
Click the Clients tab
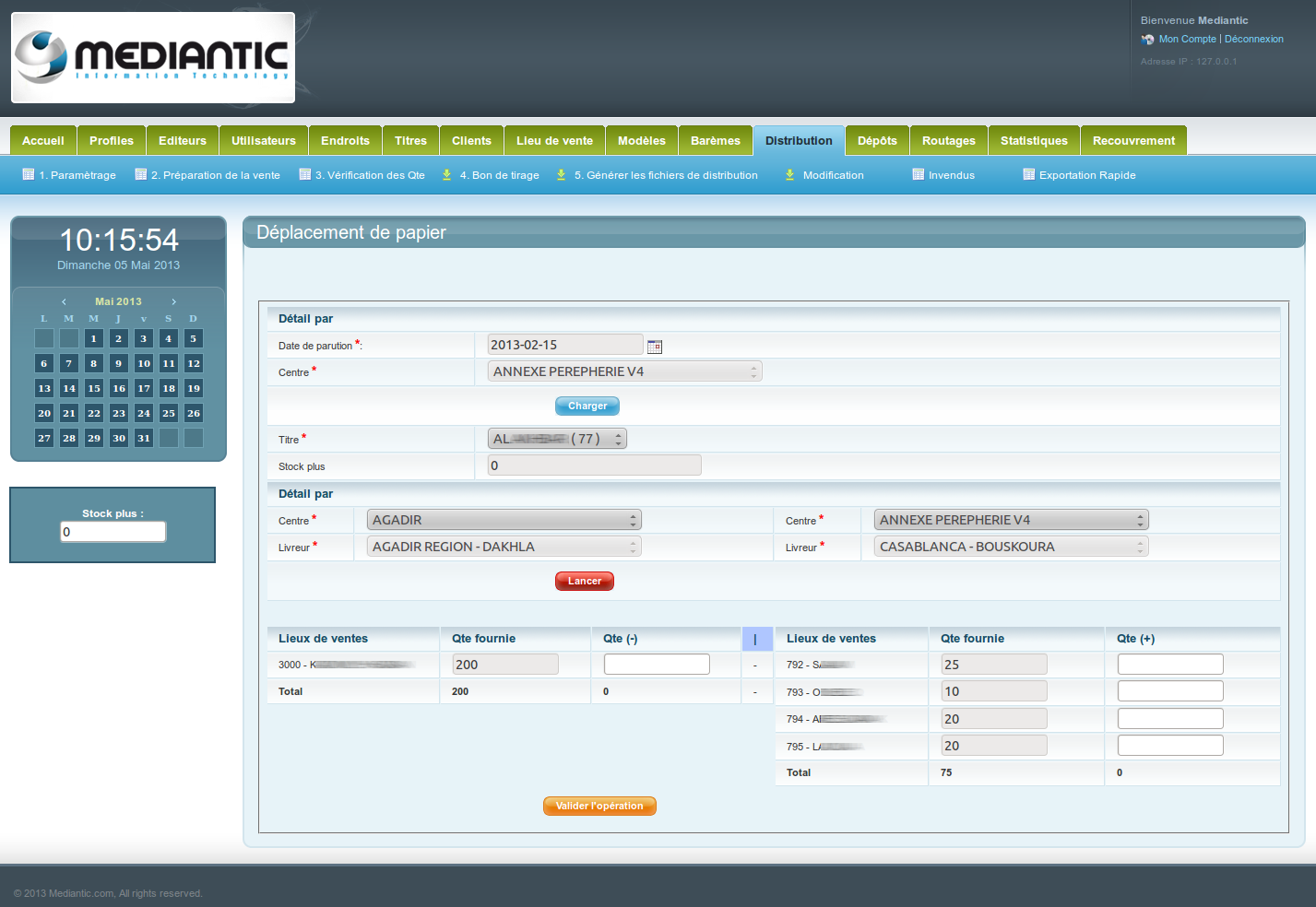click(x=471, y=140)
